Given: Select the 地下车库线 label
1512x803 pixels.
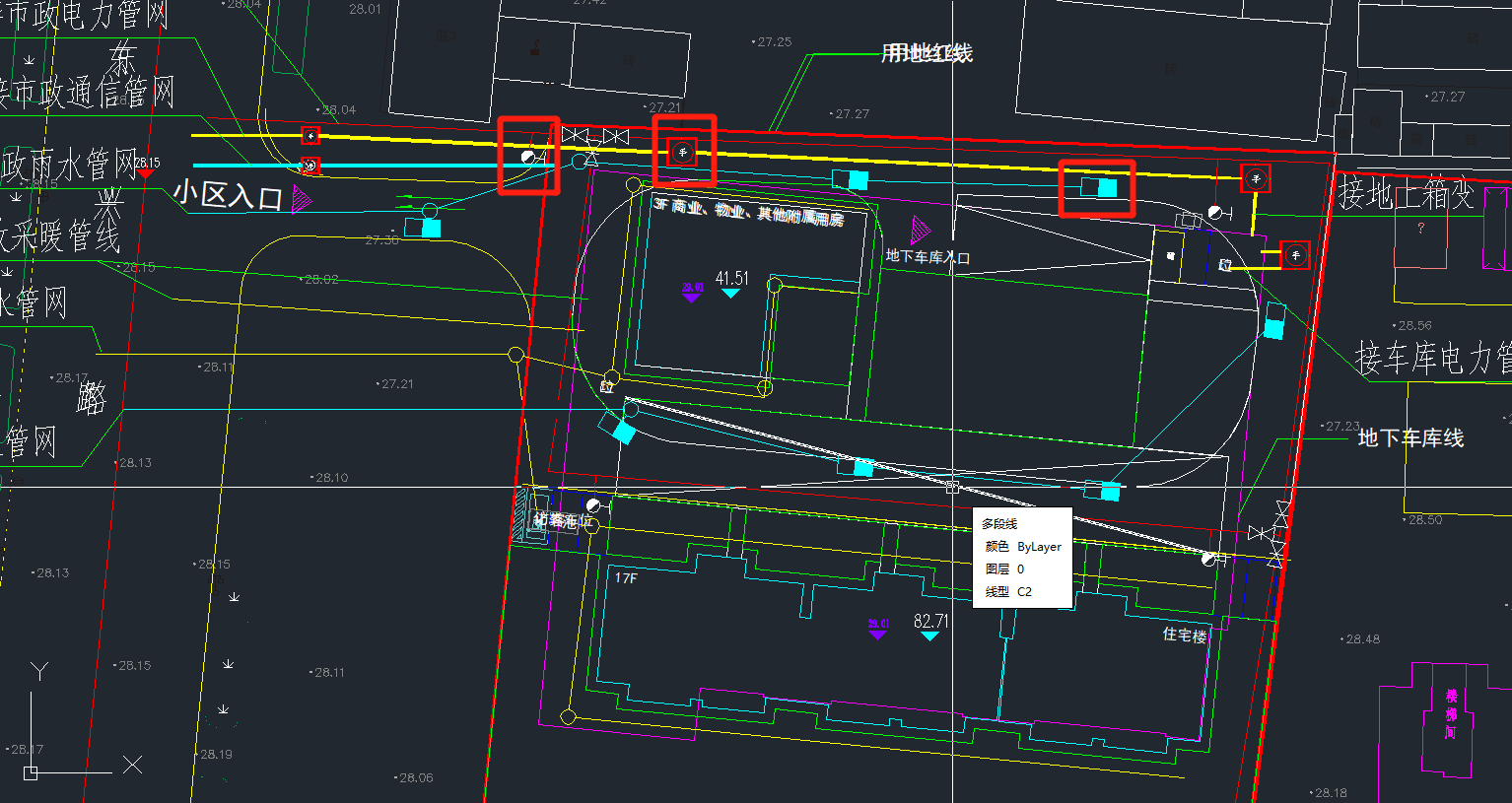Looking at the screenshot, I should (1410, 438).
